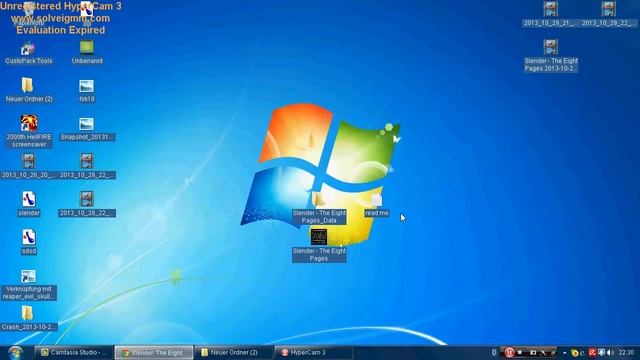Select the video file beside the slender shortcut
This screenshot has height=360, width=640.
coord(87,204)
